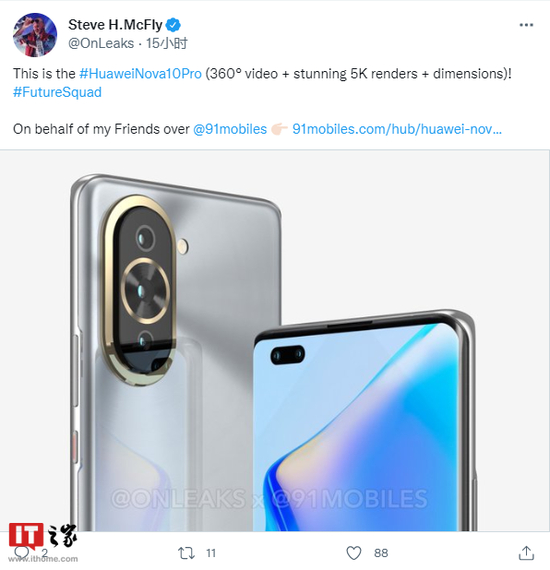
Task: Click the blue verified badge
Action: [x=173, y=25]
